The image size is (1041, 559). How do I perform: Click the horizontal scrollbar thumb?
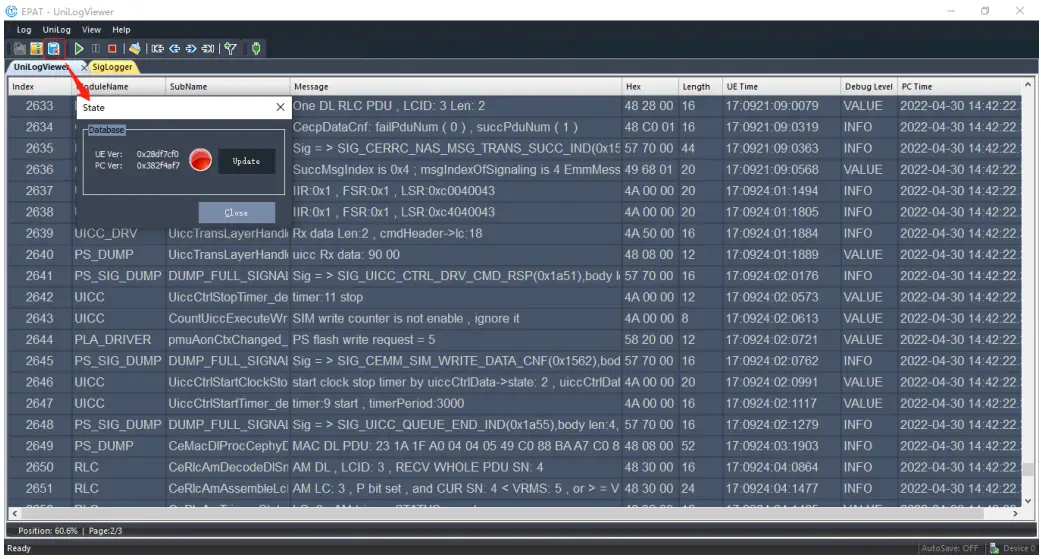501,513
